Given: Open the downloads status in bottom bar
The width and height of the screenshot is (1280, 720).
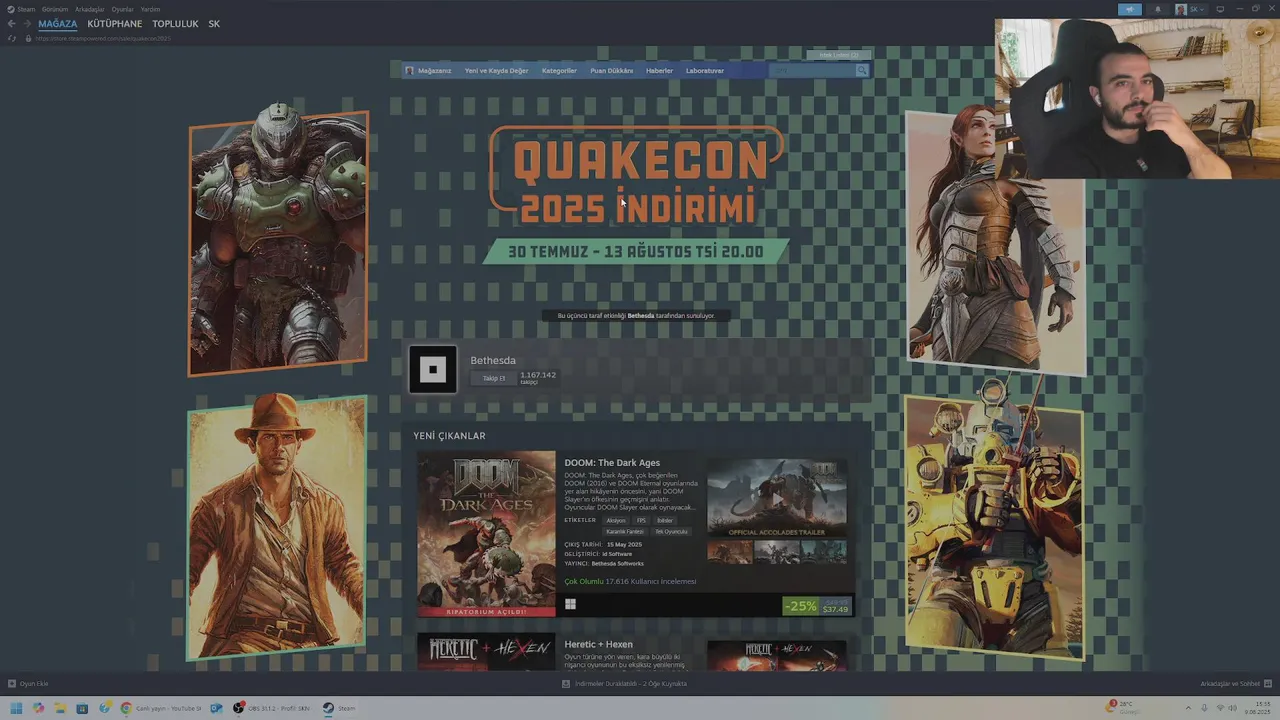Looking at the screenshot, I should 624,684.
